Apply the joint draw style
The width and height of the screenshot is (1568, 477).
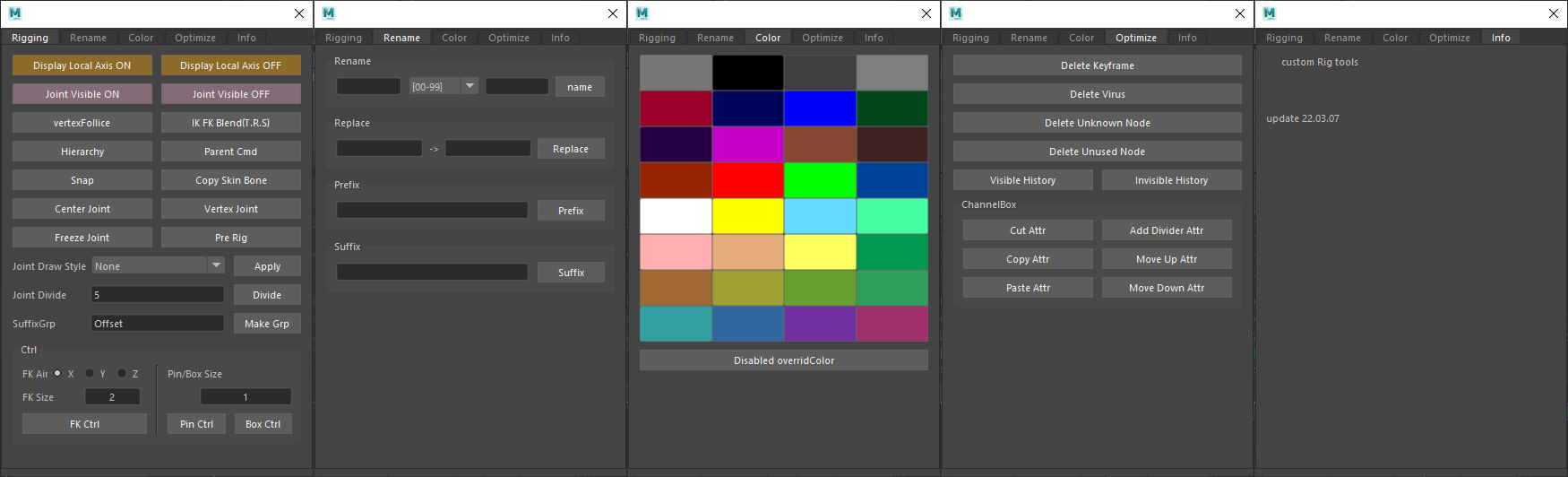click(267, 266)
